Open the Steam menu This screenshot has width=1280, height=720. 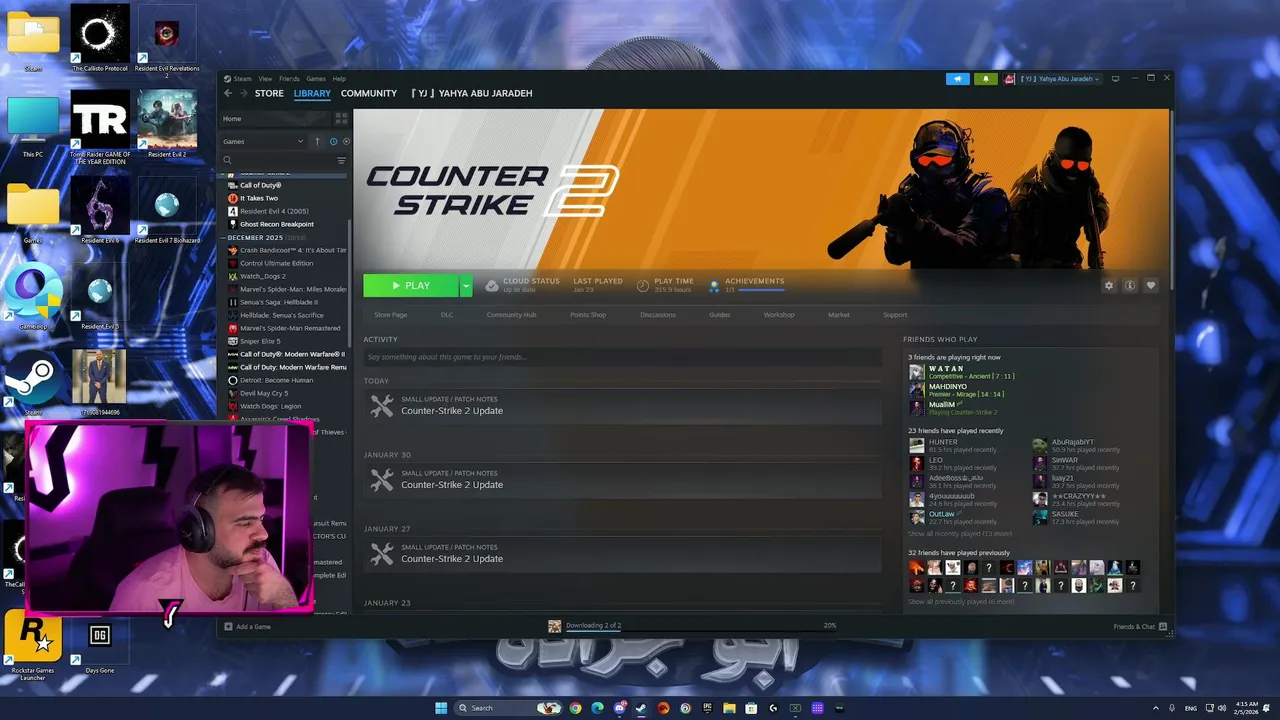coord(241,78)
